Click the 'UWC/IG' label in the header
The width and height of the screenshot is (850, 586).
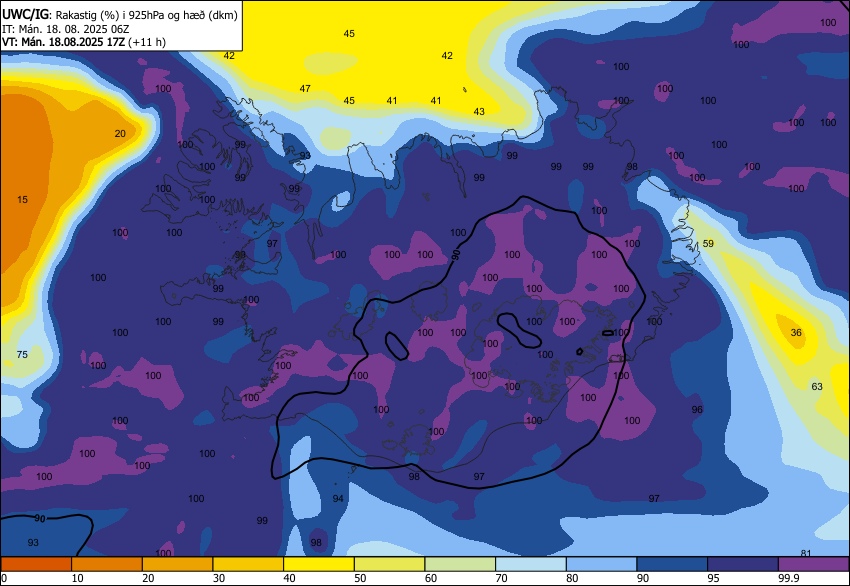coord(25,15)
